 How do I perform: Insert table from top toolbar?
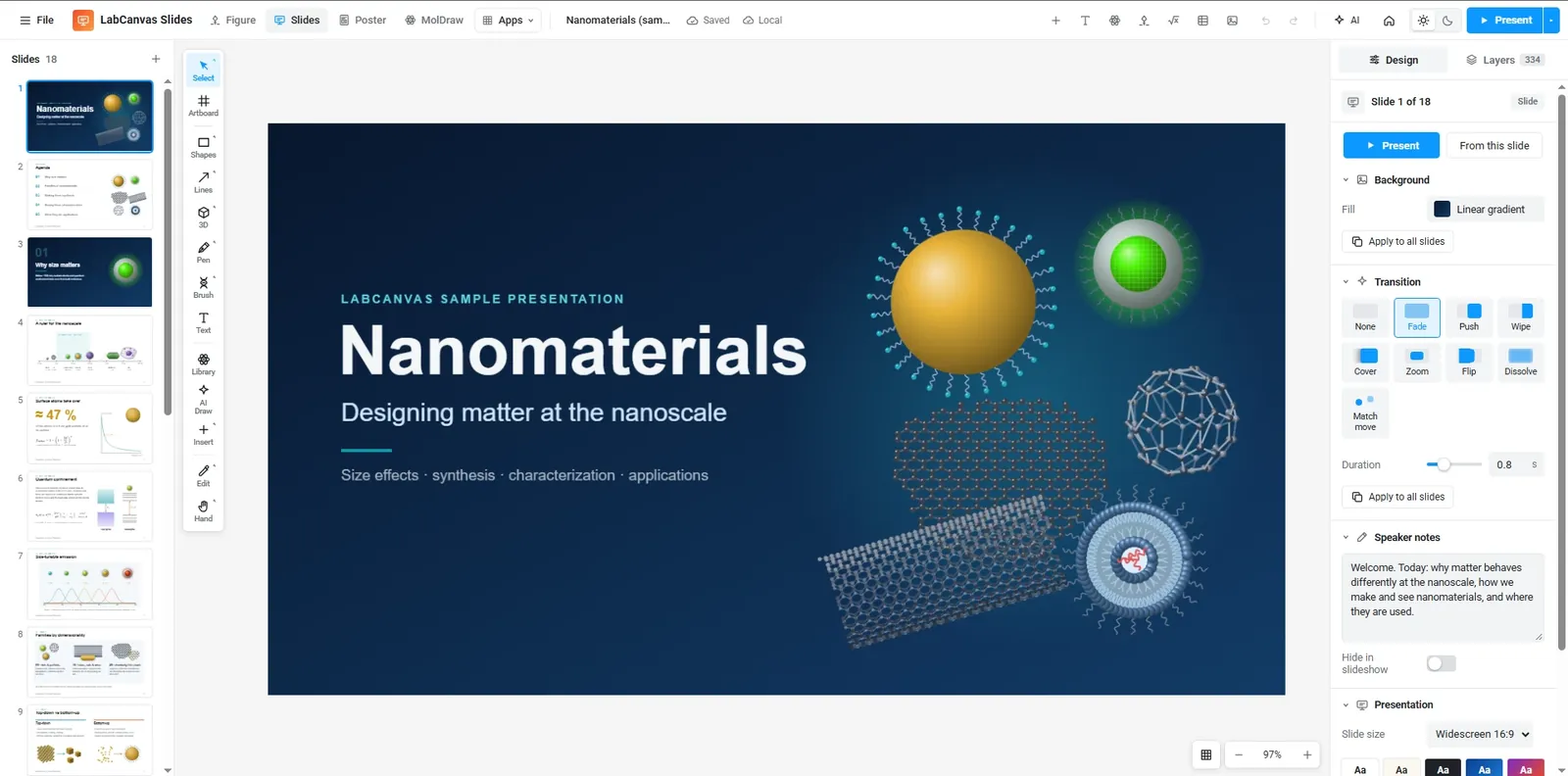pyautogui.click(x=1202, y=20)
